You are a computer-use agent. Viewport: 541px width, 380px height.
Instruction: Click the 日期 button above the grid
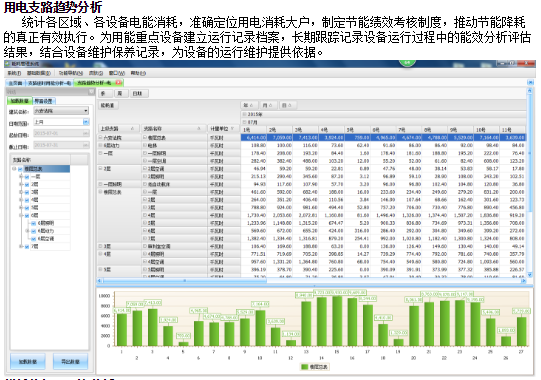point(138,94)
